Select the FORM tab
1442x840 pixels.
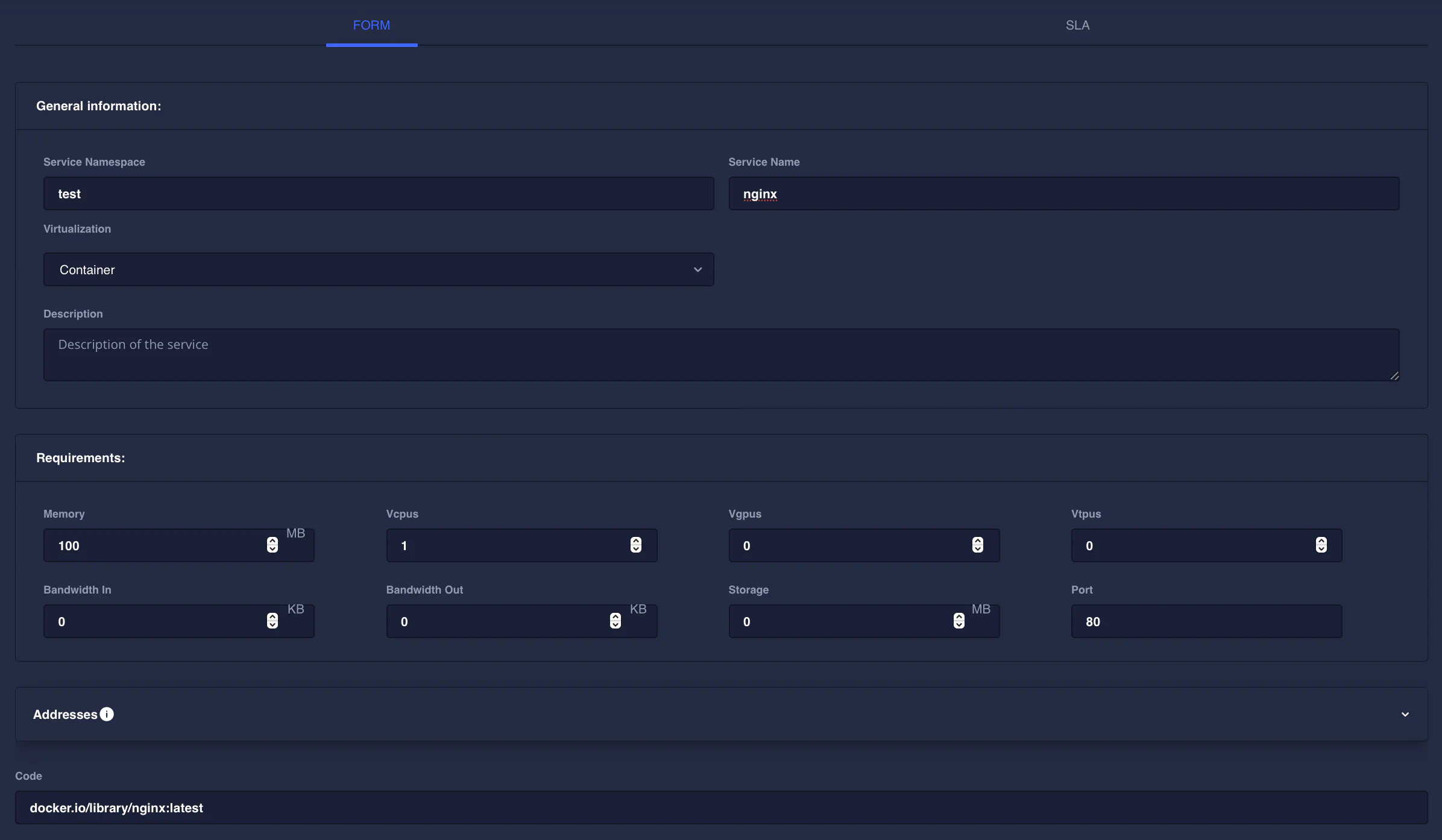click(371, 25)
